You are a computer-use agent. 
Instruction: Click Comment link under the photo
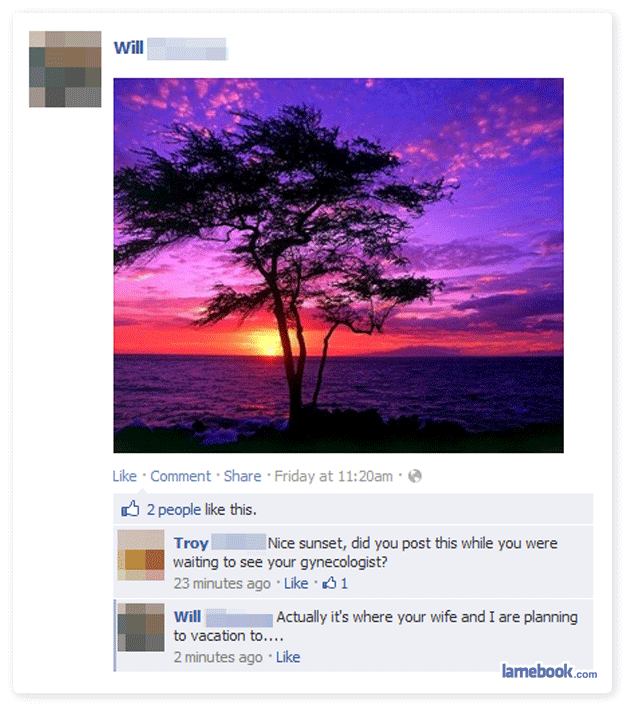[181, 476]
